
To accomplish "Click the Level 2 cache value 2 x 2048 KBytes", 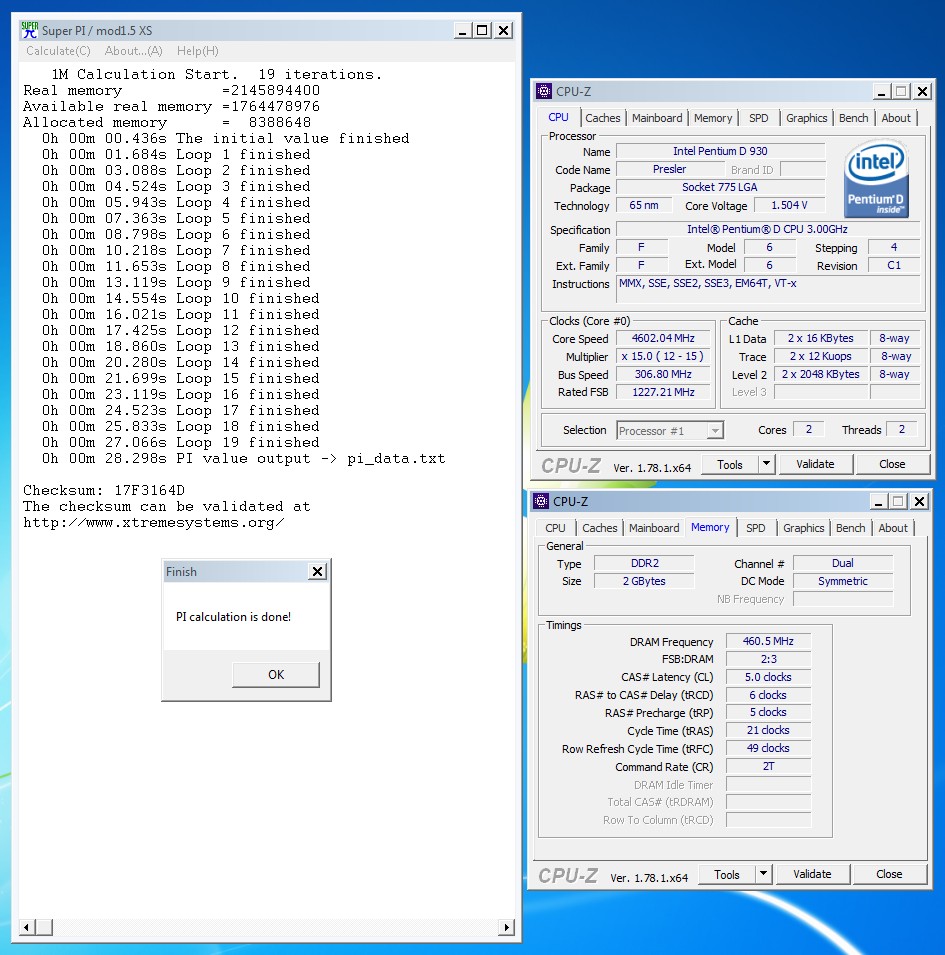I will coord(820,375).
